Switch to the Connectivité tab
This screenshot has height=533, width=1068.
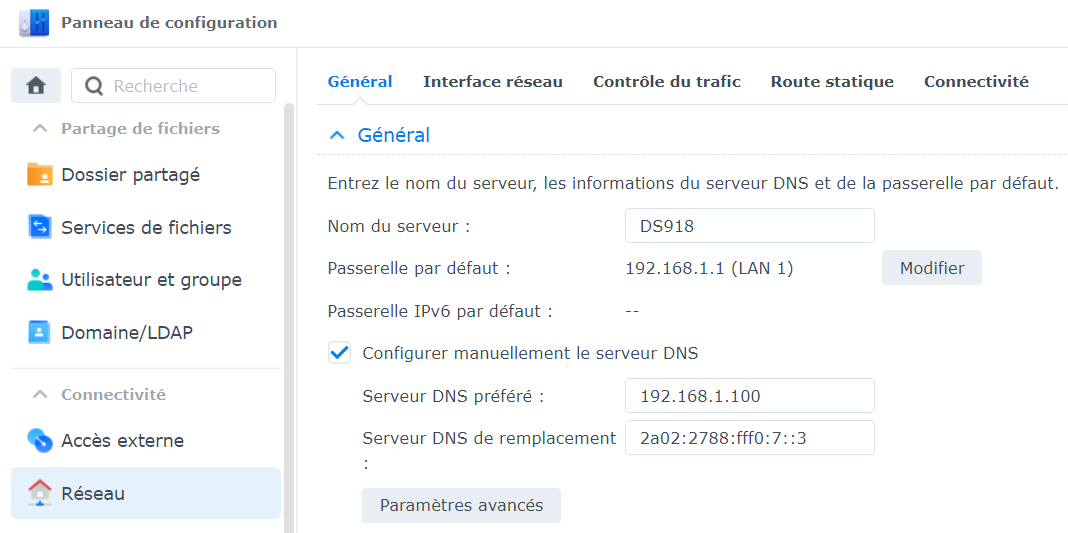[976, 82]
